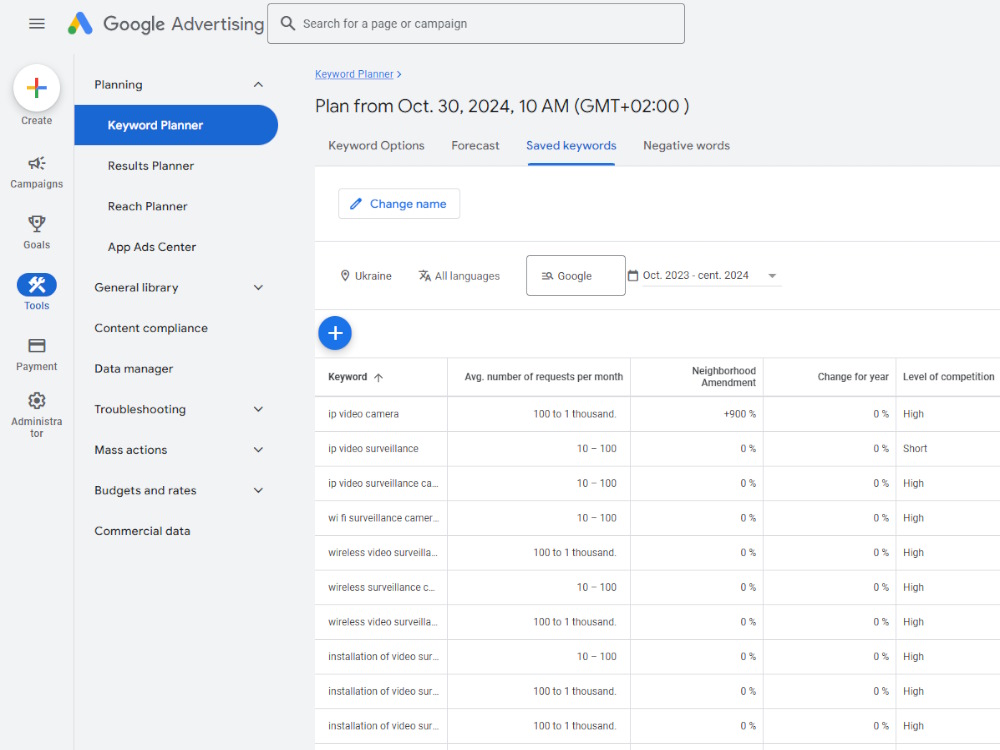Switch to Negative words tab
The height and width of the screenshot is (750, 1000).
[686, 145]
